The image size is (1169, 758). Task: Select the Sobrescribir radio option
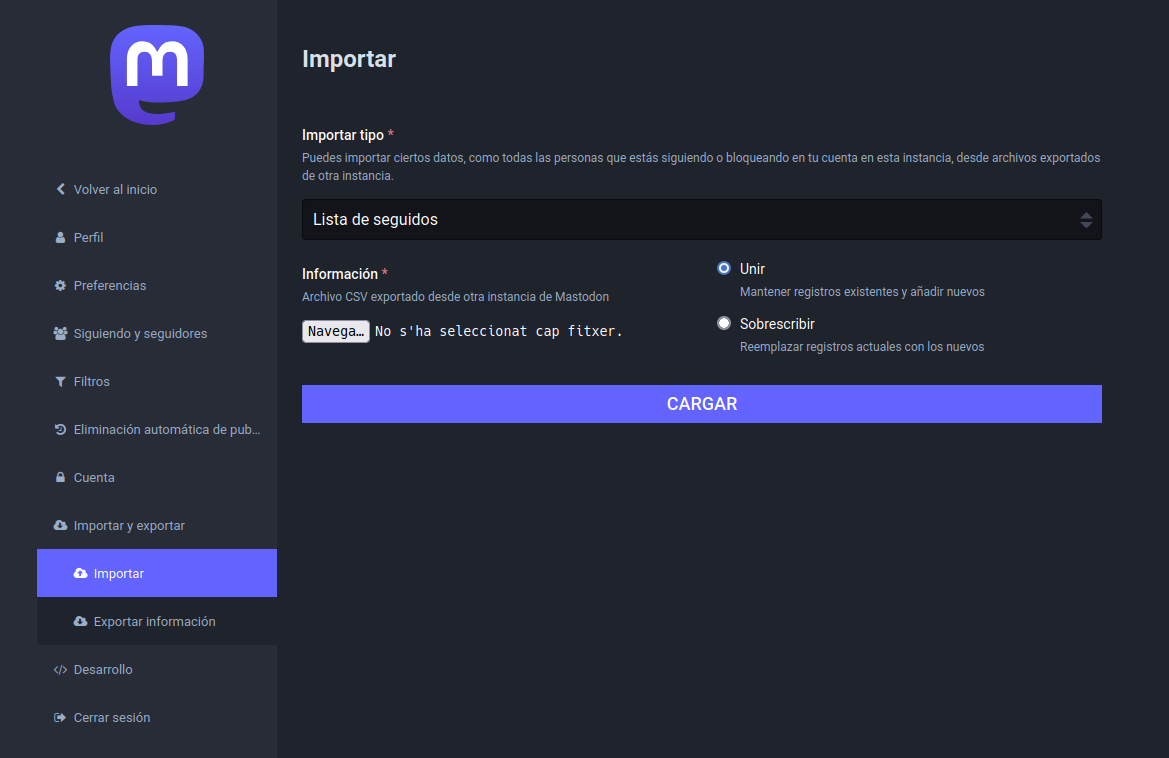[x=724, y=323]
